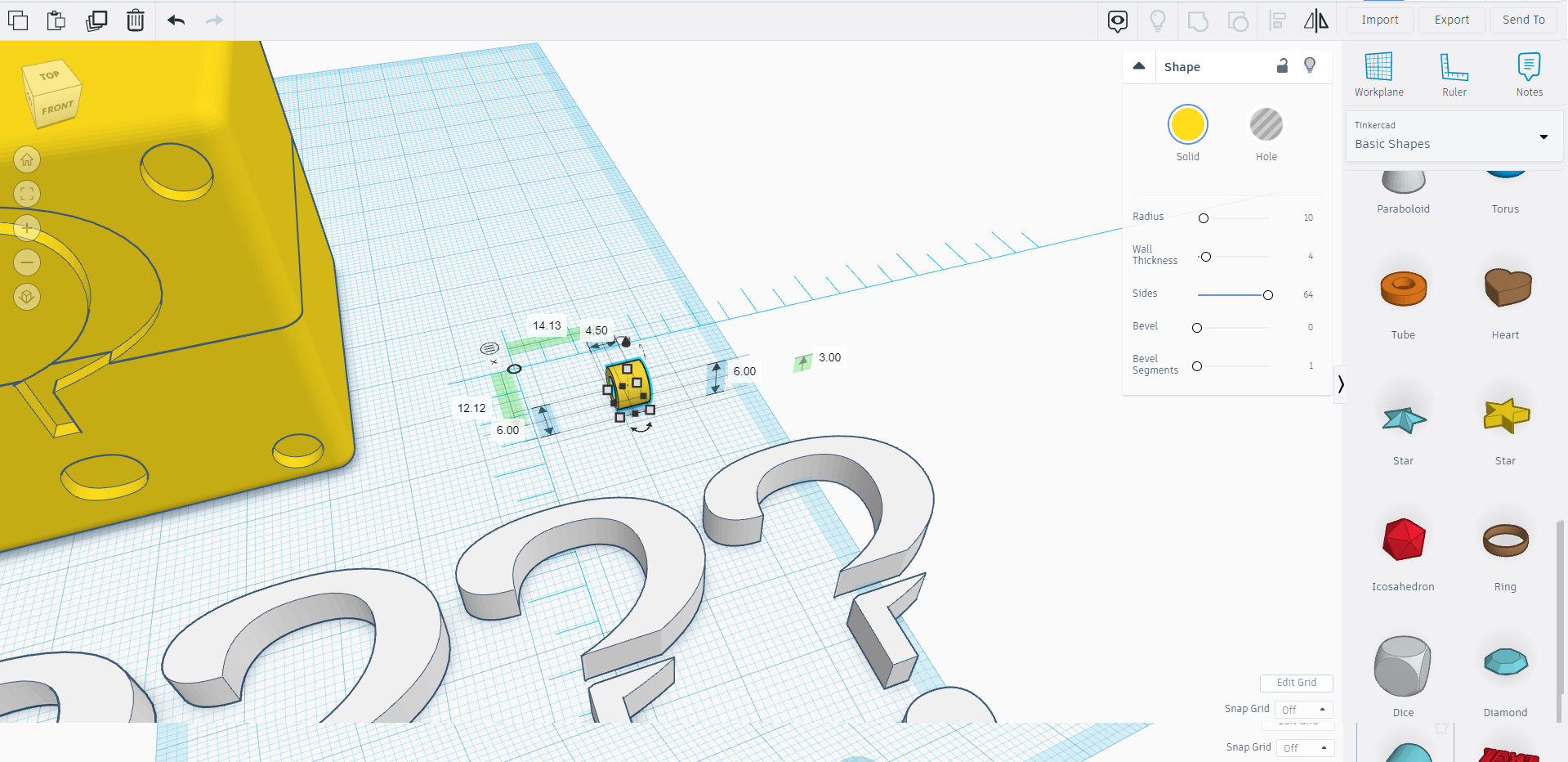Click Send To in the top bar

(1522, 19)
